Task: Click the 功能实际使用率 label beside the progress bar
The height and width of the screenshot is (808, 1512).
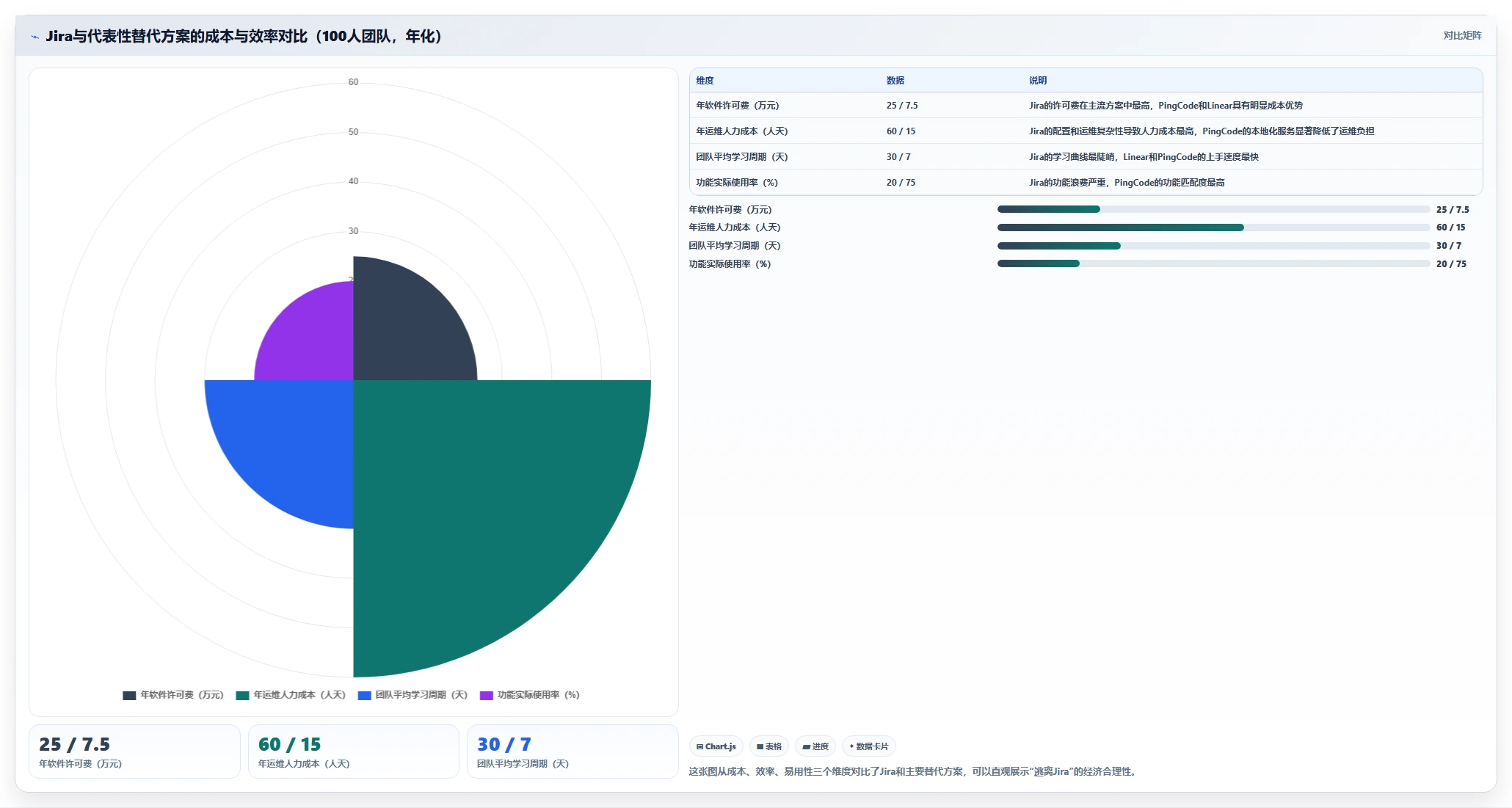Action: pos(730,264)
